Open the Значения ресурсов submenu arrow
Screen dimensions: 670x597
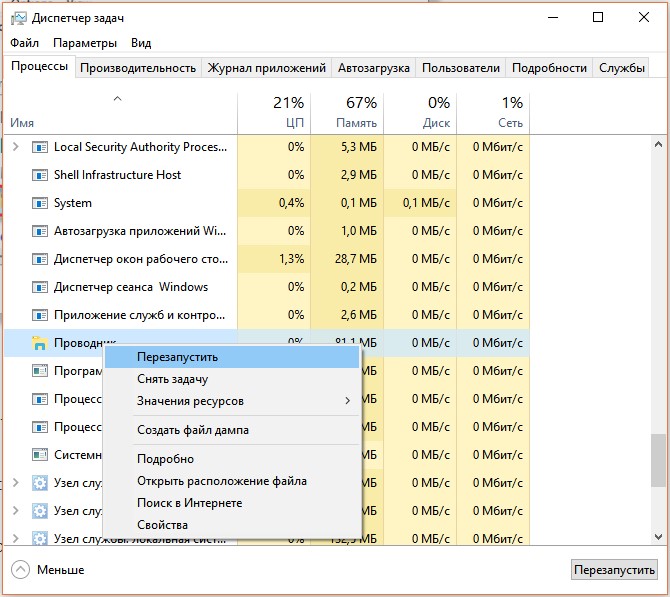click(x=347, y=401)
